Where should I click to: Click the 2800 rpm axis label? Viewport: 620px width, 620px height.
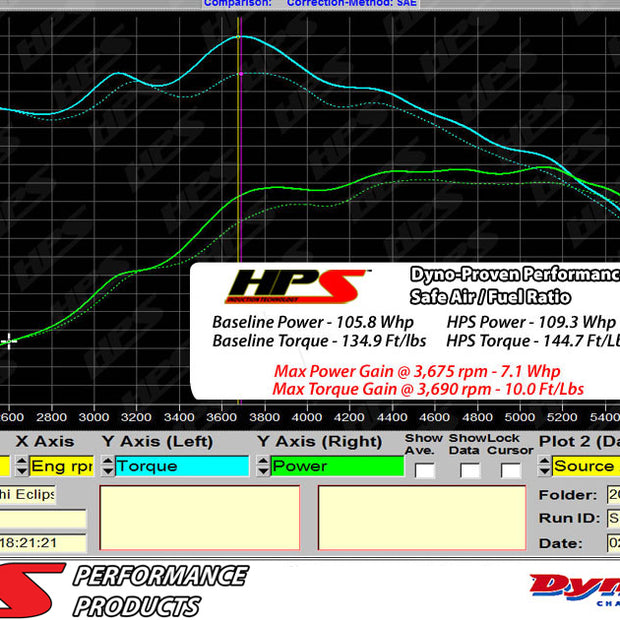point(51,417)
